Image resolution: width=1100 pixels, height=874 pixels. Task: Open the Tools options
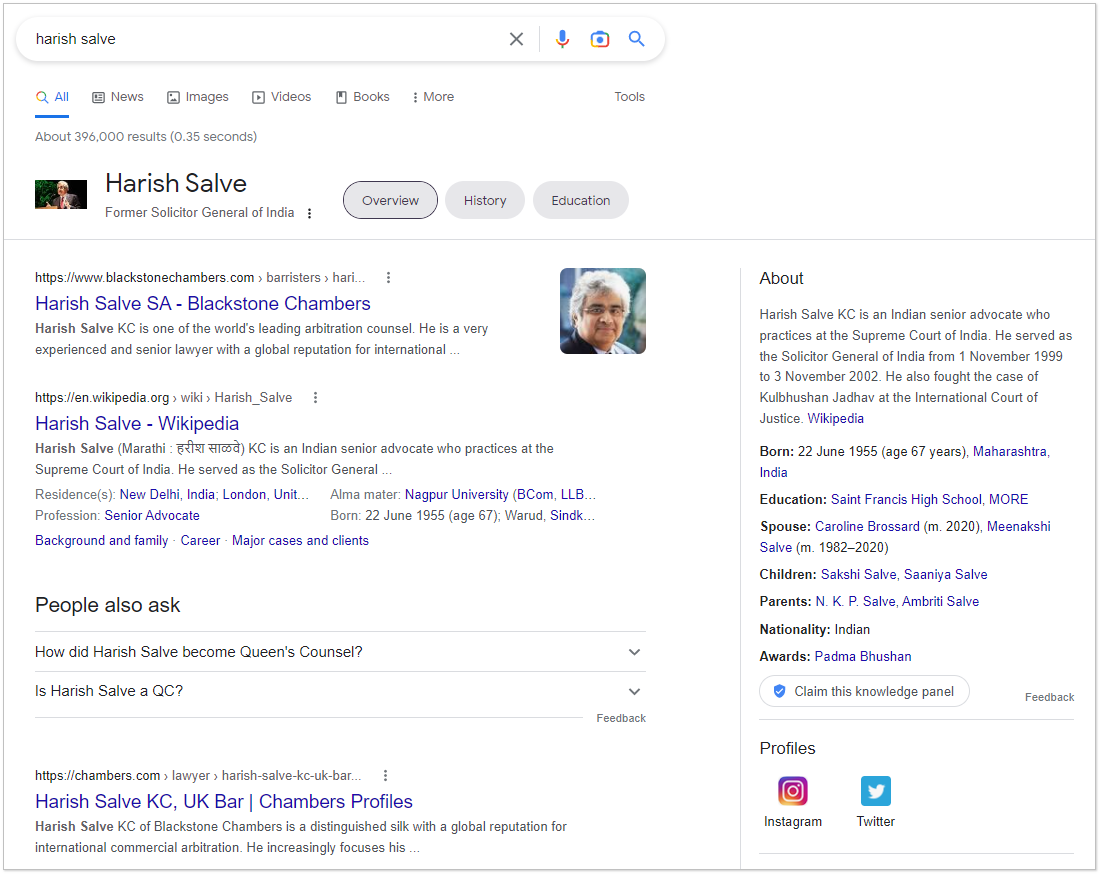click(629, 97)
